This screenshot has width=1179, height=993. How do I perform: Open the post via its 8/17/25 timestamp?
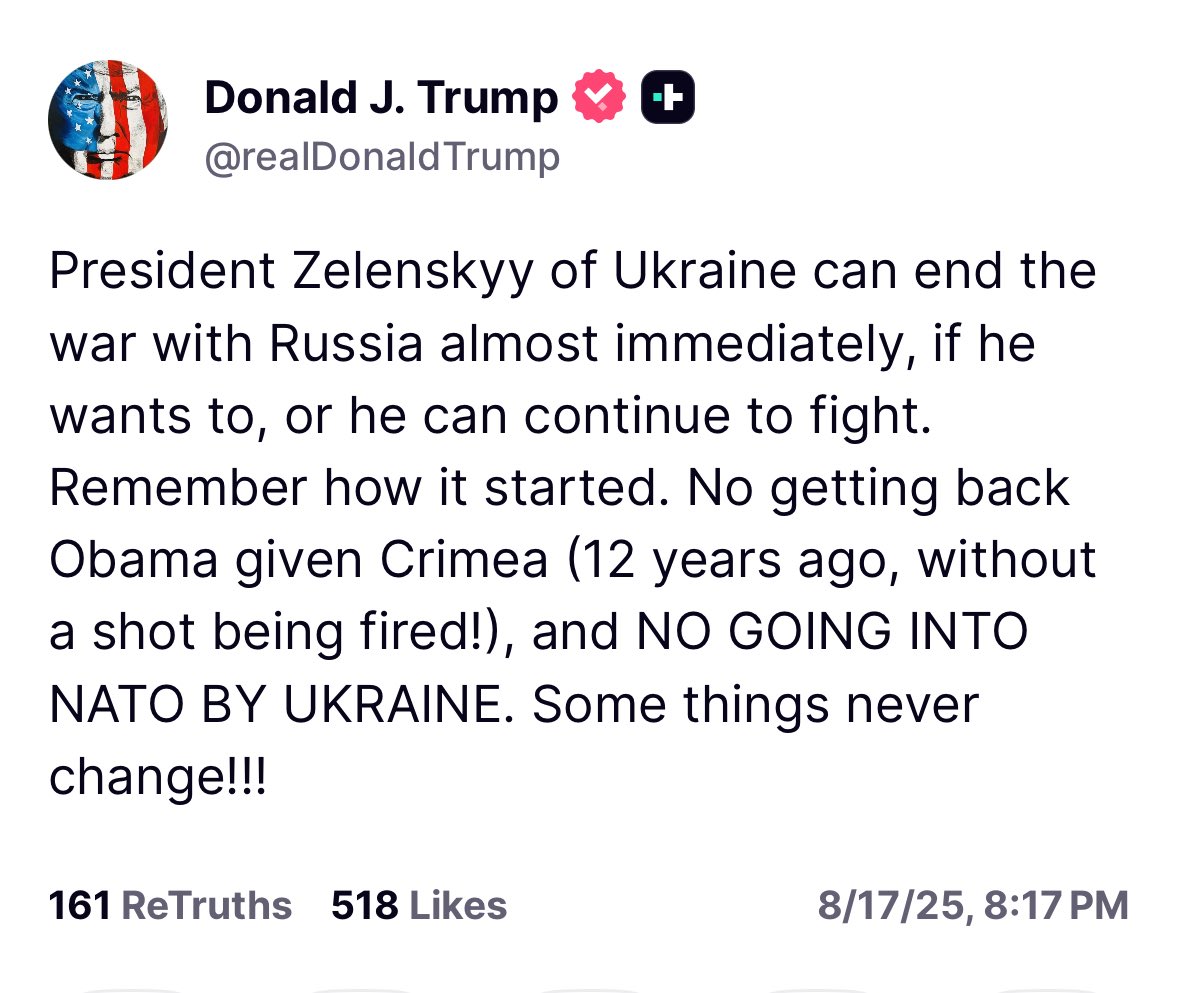pyautogui.click(x=972, y=905)
